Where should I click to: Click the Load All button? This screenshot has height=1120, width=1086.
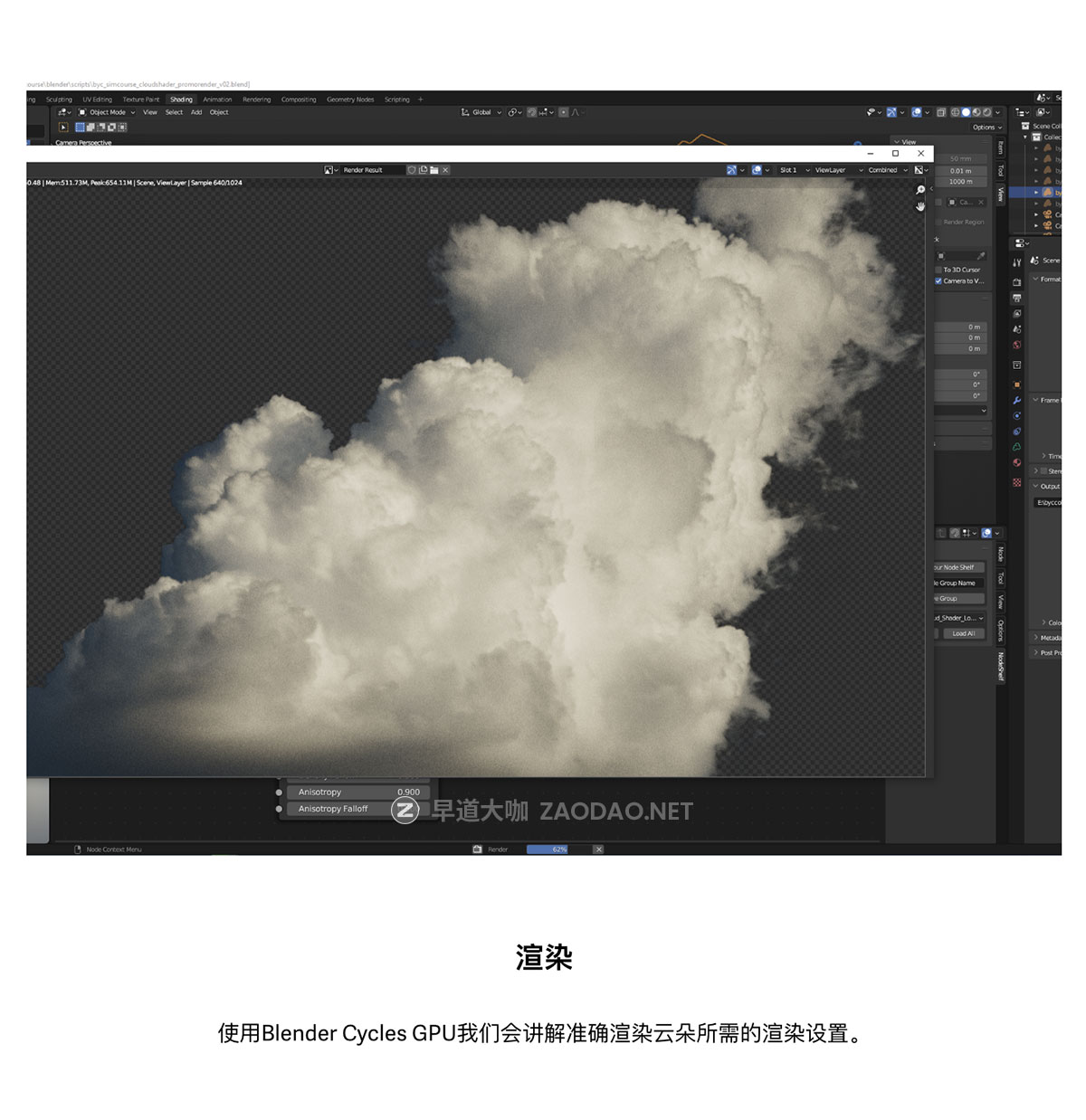(962, 633)
